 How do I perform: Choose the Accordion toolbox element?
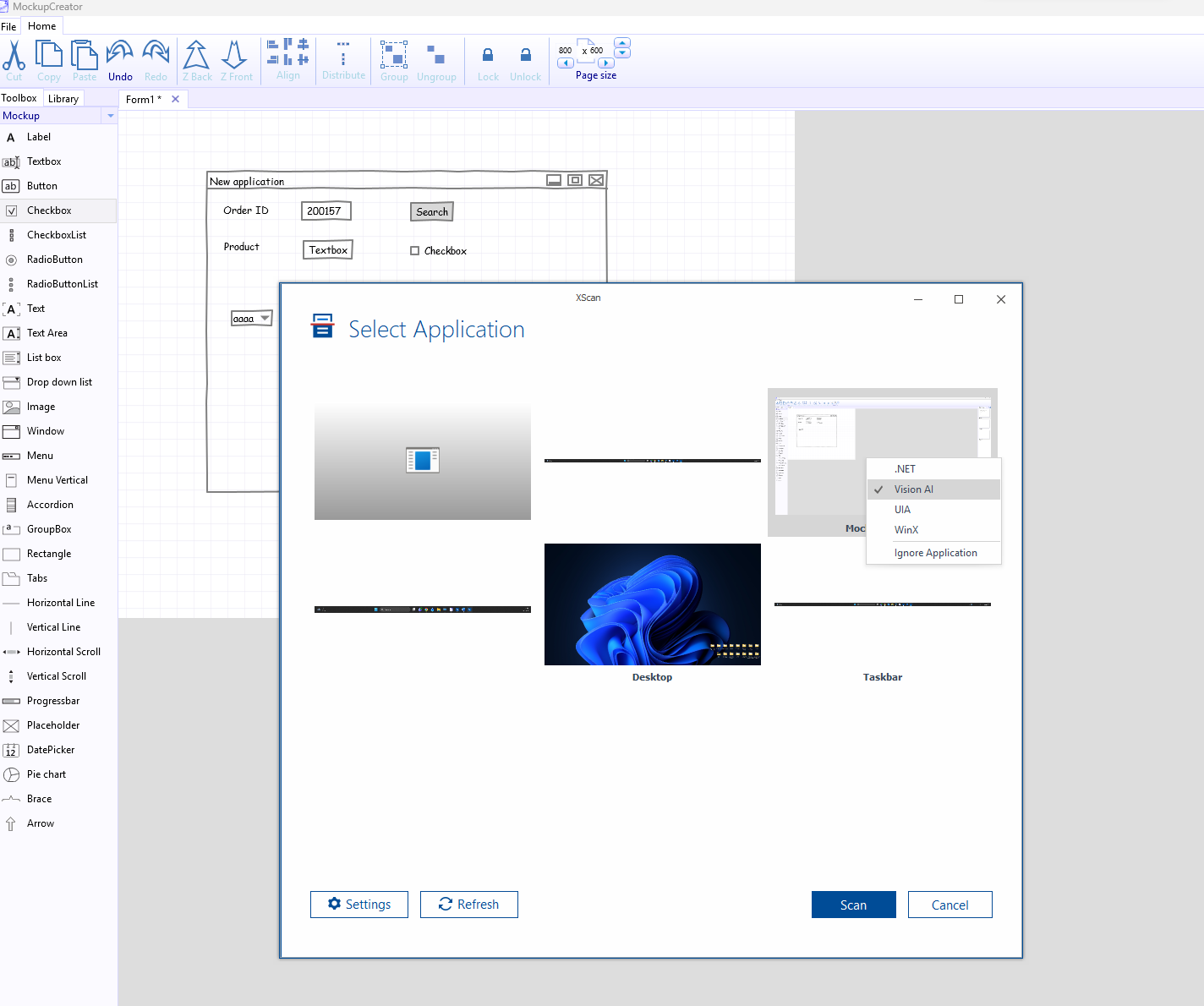50,505
